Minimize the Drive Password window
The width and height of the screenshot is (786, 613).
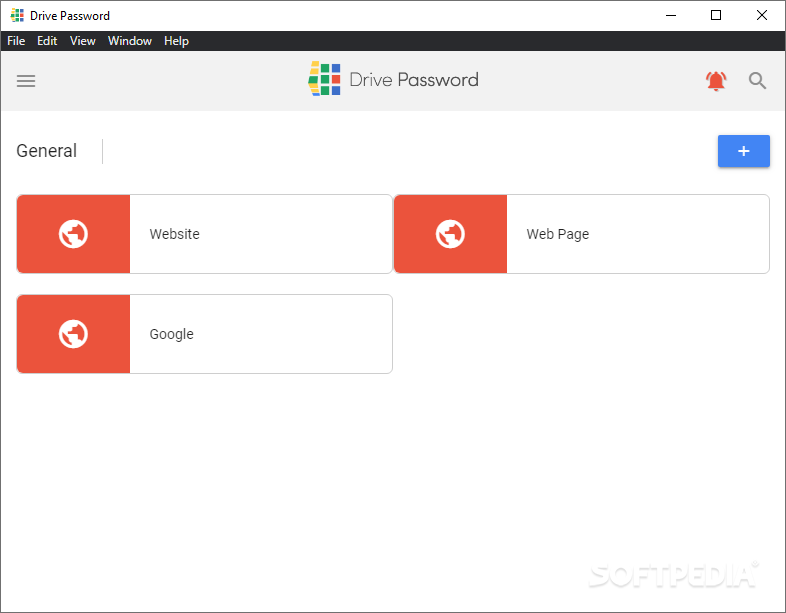(x=671, y=16)
